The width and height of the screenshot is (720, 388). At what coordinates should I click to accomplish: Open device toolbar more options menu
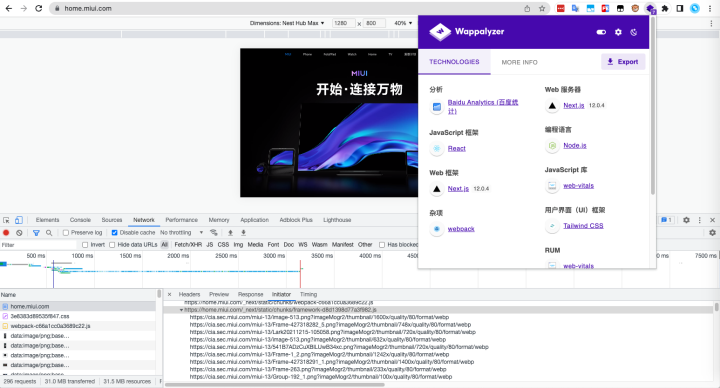712,23
